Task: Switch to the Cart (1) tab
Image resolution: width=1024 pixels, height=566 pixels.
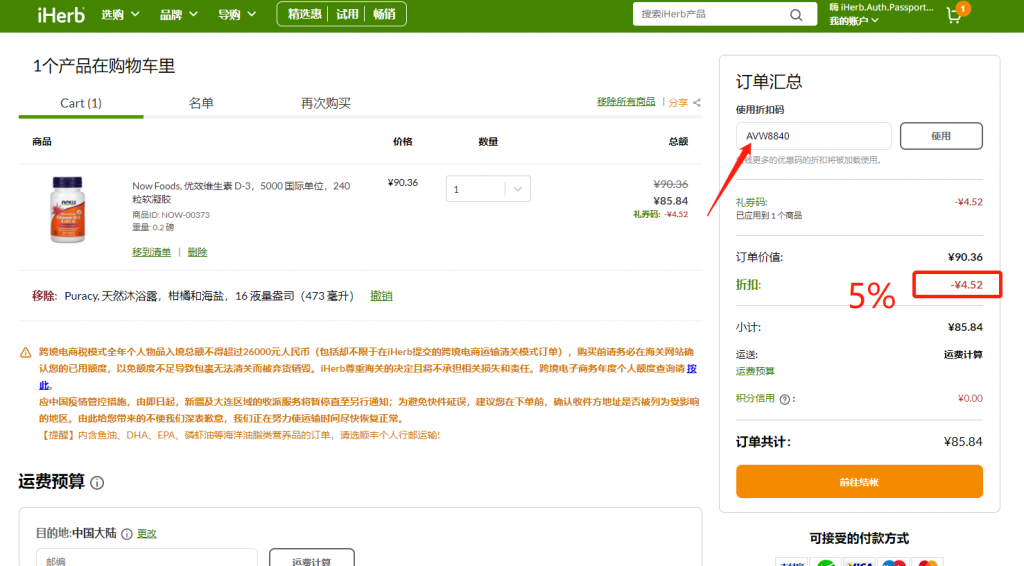Action: pos(81,103)
